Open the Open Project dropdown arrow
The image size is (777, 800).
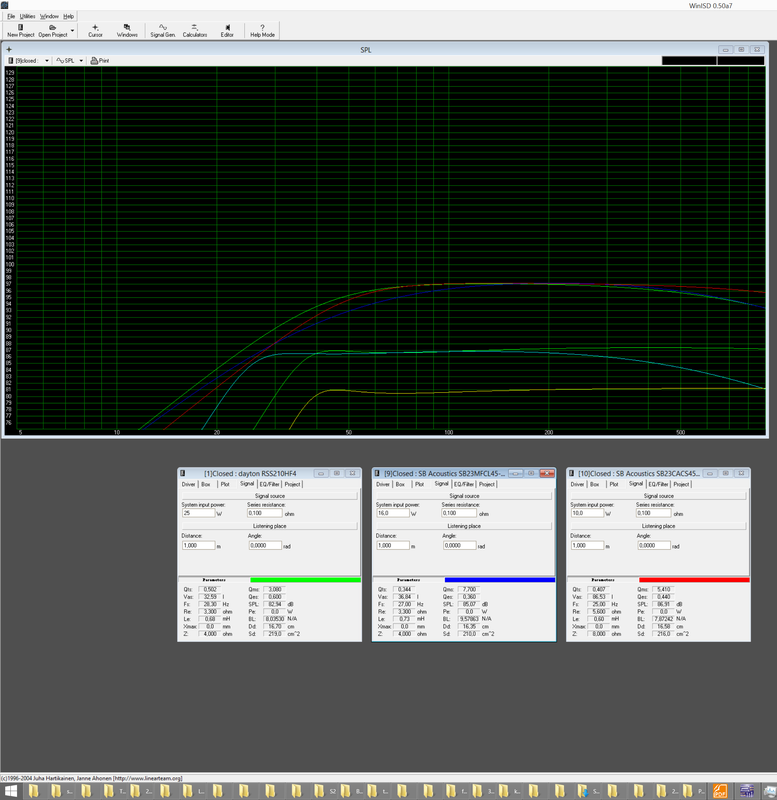coord(72,31)
